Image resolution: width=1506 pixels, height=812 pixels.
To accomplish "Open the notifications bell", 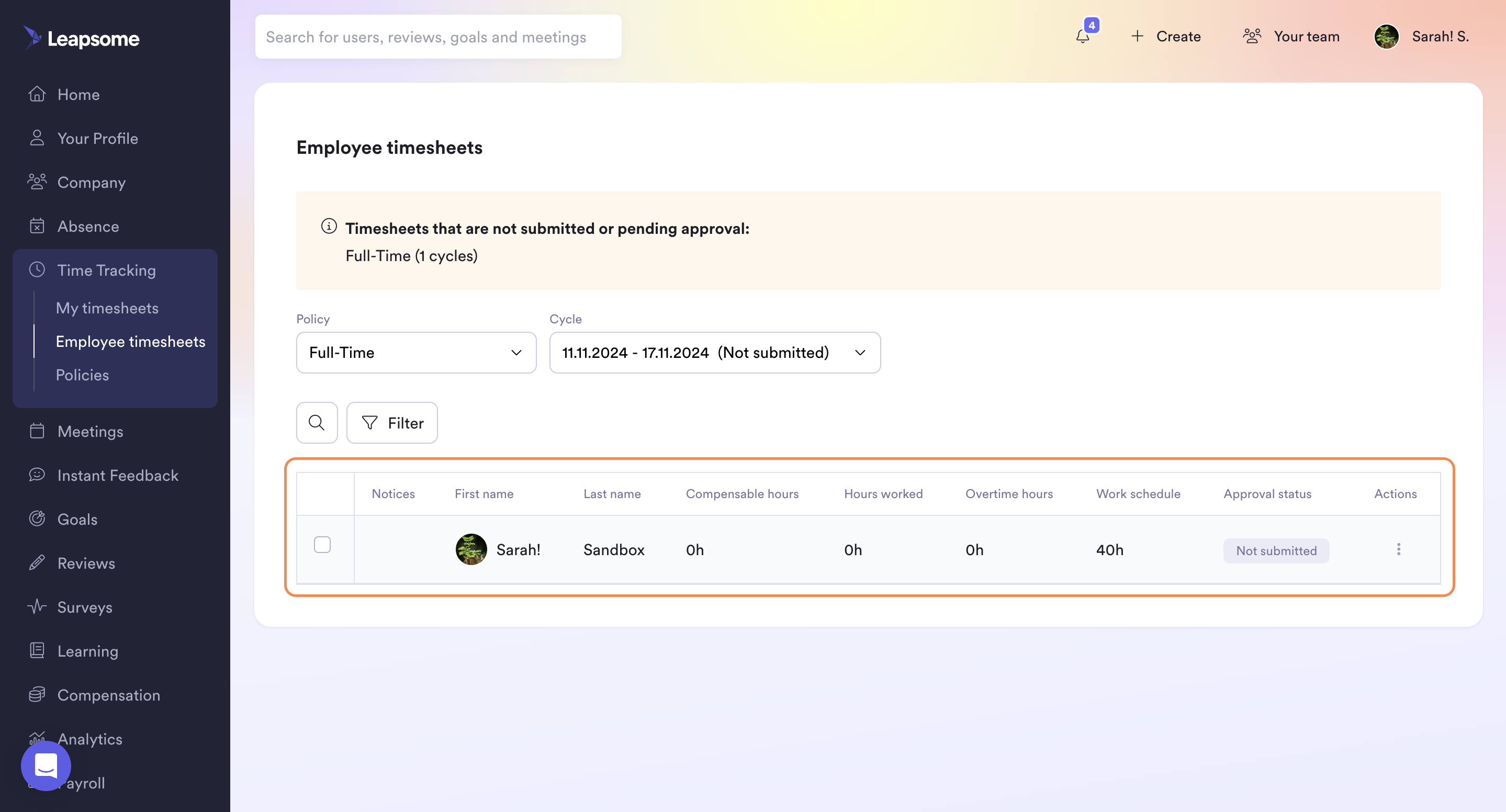I will pos(1083,36).
